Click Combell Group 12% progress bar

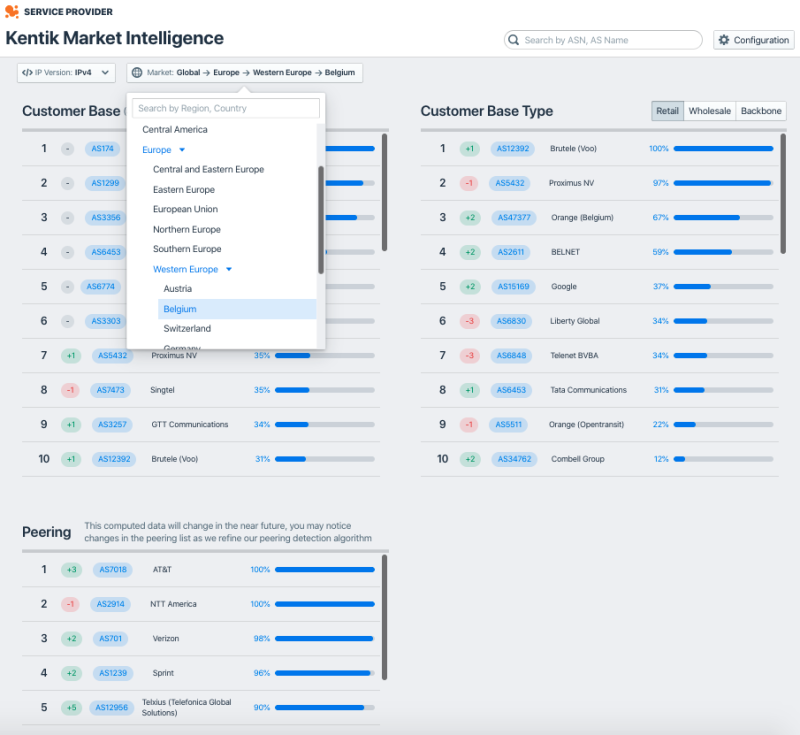723,459
